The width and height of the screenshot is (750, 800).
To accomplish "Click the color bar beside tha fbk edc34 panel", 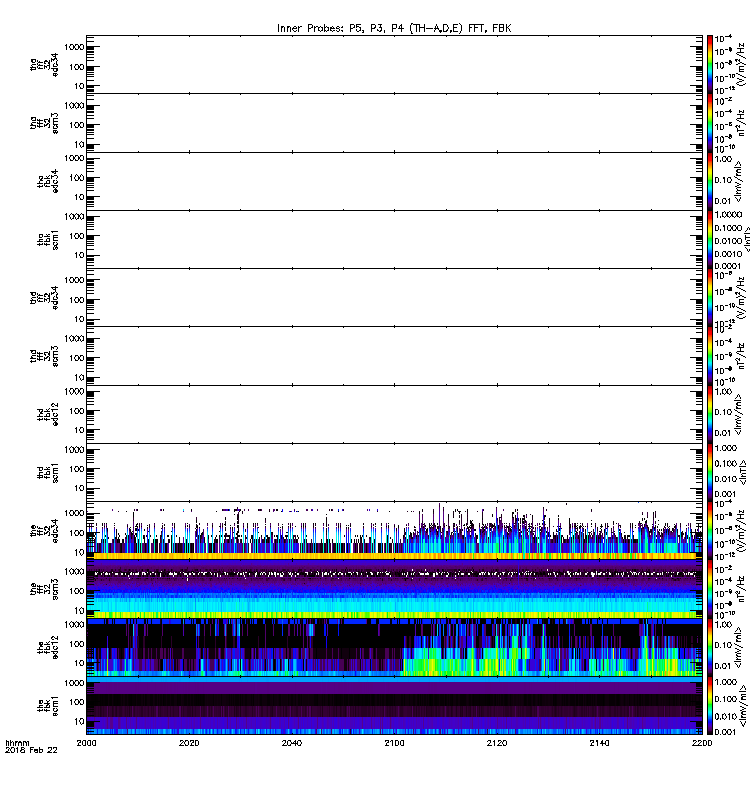I will pos(709,181).
